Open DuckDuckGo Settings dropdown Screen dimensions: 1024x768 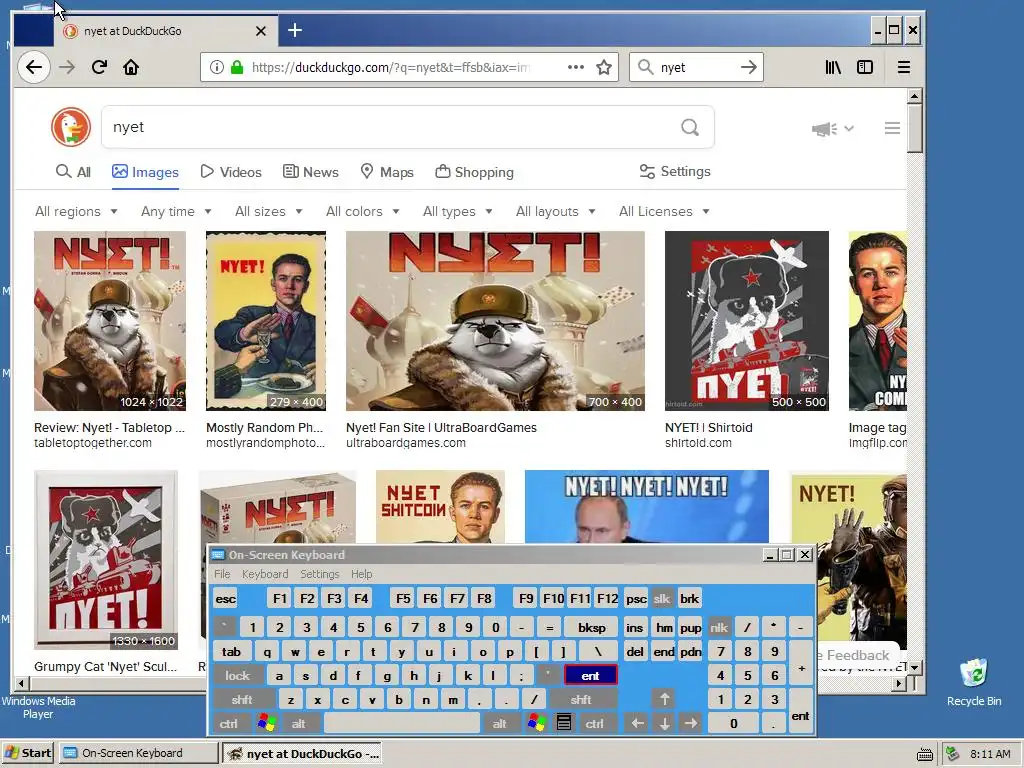click(x=675, y=171)
